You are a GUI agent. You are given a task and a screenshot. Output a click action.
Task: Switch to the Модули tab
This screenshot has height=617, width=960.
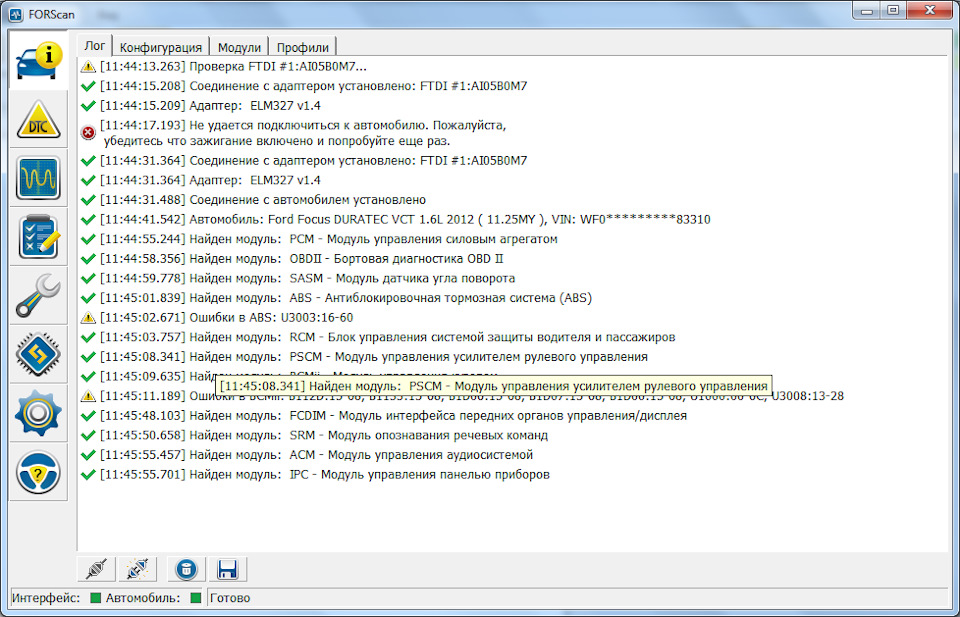click(x=239, y=47)
